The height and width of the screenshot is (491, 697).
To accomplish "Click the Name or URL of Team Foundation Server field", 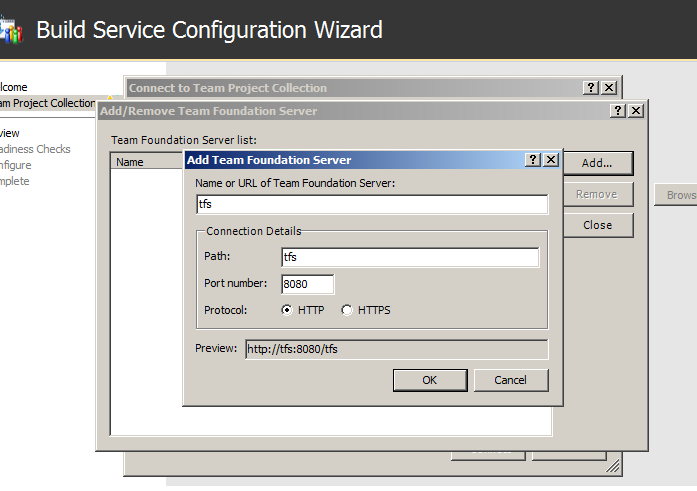I will pyautogui.click(x=372, y=204).
